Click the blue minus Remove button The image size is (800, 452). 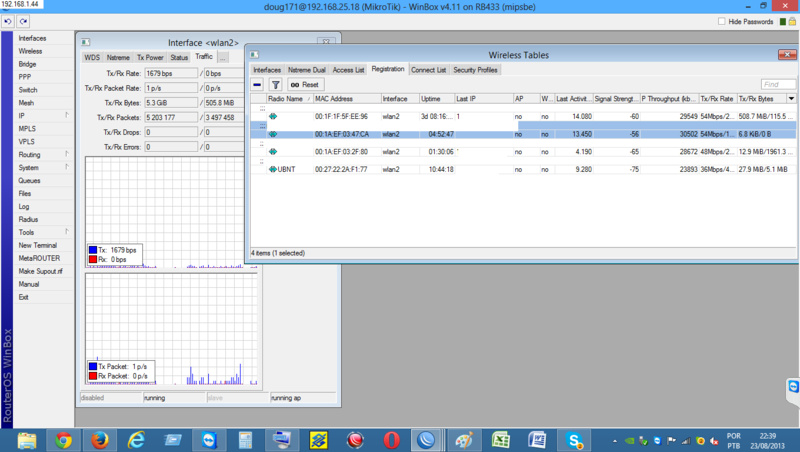click(x=257, y=85)
